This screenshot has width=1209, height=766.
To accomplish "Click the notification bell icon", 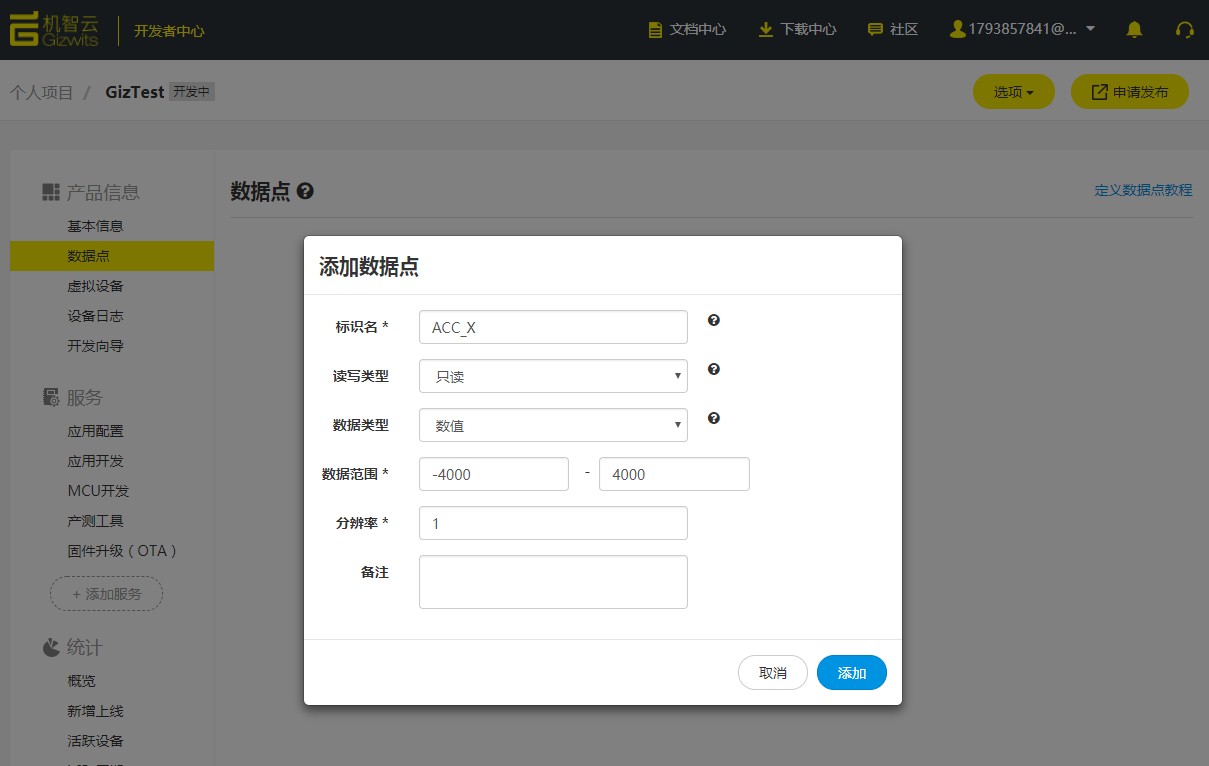I will [1134, 30].
